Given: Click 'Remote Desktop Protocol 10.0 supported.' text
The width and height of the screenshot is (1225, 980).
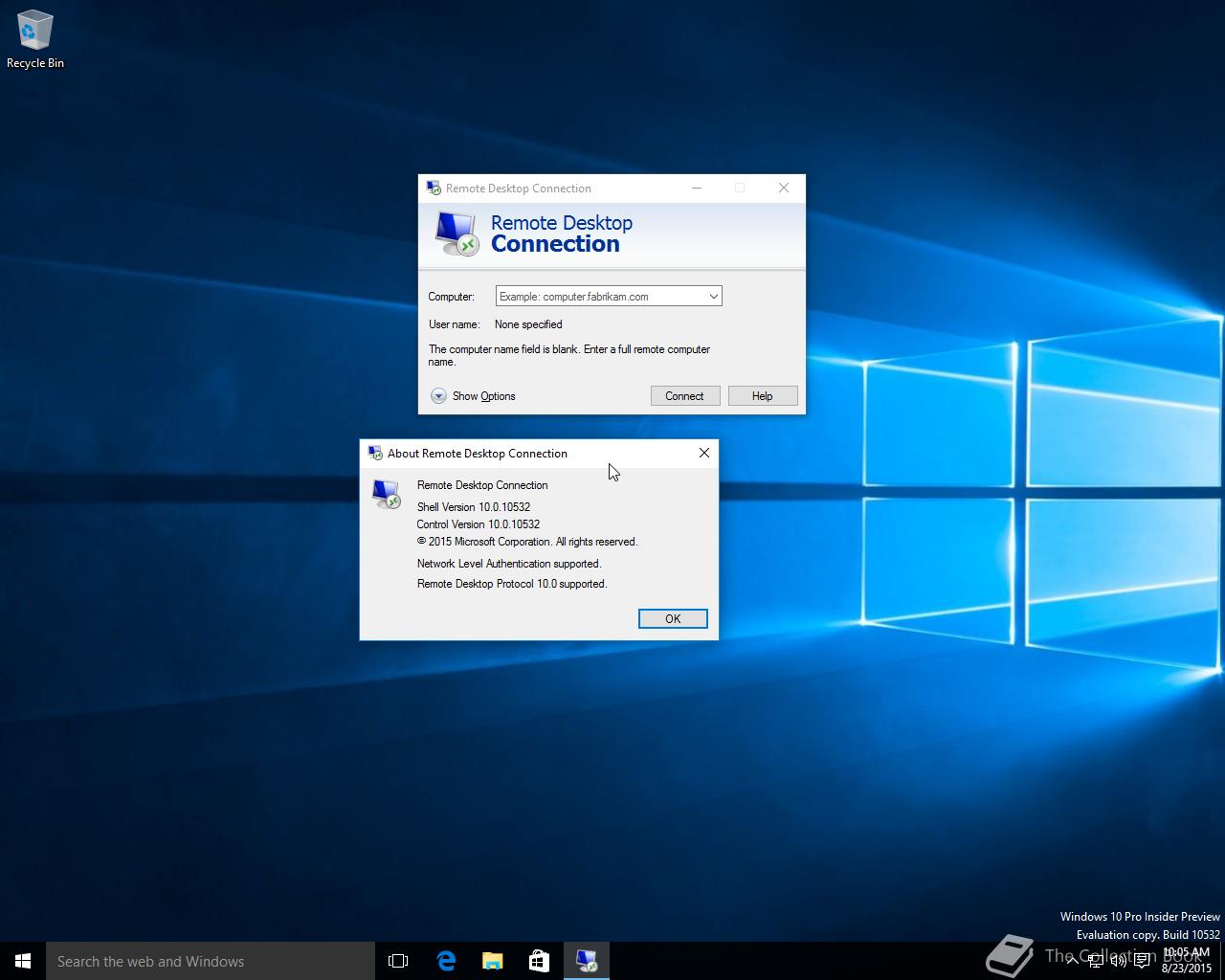Looking at the screenshot, I should 512,584.
